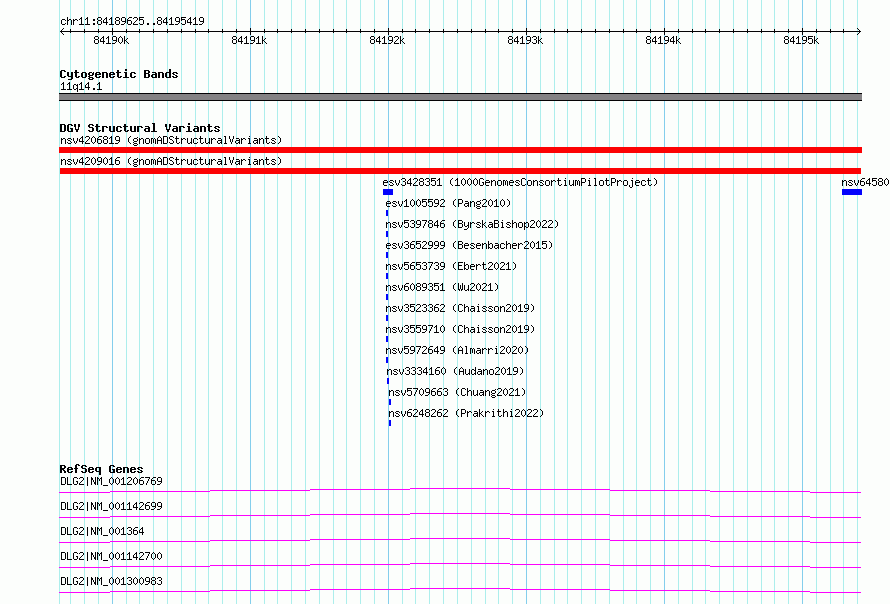Screen dimensions: 890x604
Task: Open variant nsv4209016 gnomAD label
Action: pos(171,161)
